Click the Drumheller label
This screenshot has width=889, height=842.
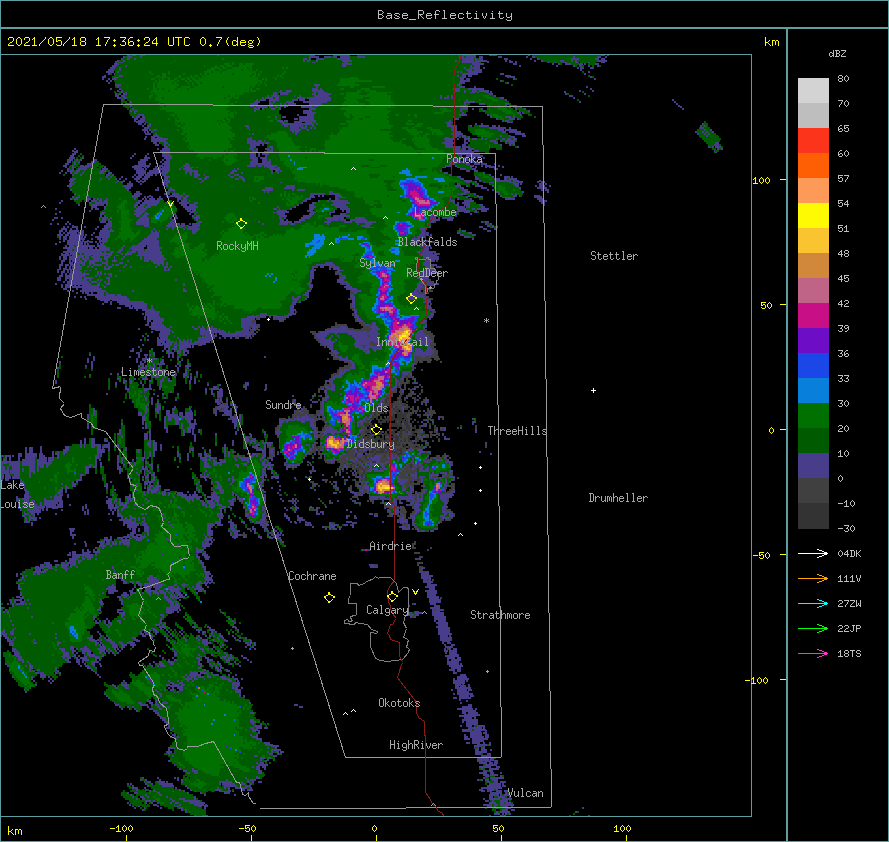pyautogui.click(x=618, y=498)
